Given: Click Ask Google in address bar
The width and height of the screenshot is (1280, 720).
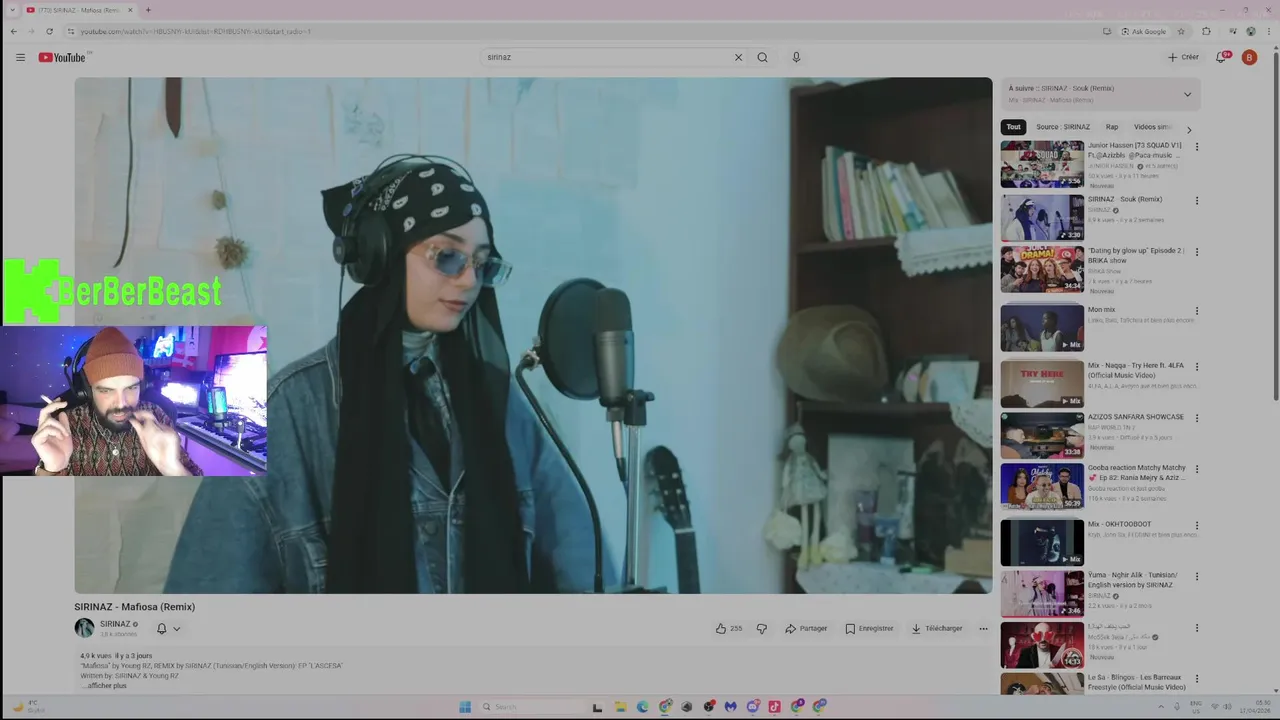Looking at the screenshot, I should 1143,31.
